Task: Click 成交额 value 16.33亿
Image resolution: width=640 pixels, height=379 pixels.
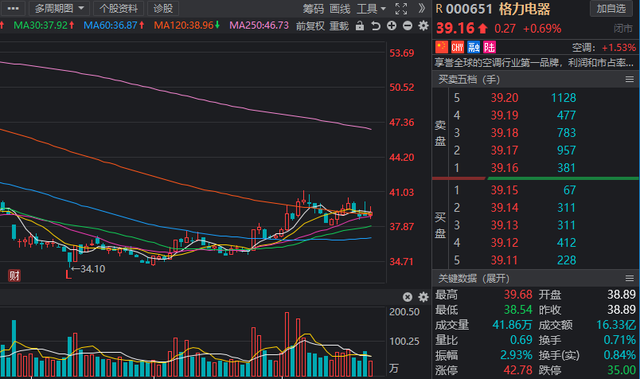Action: pyautogui.click(x=616, y=325)
